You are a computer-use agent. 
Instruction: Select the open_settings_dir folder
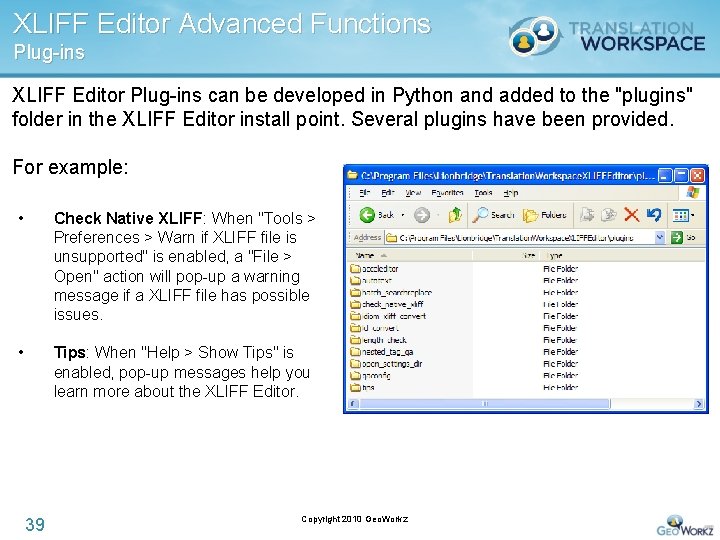(x=386, y=364)
